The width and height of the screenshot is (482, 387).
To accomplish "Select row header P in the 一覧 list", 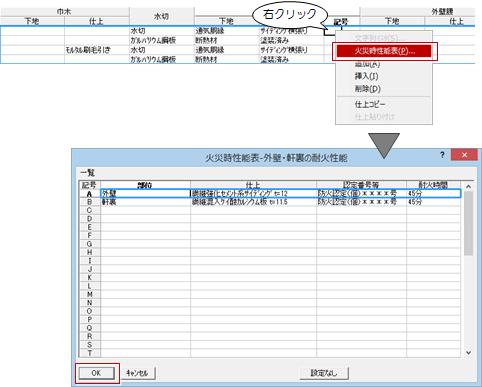I will click(x=89, y=320).
